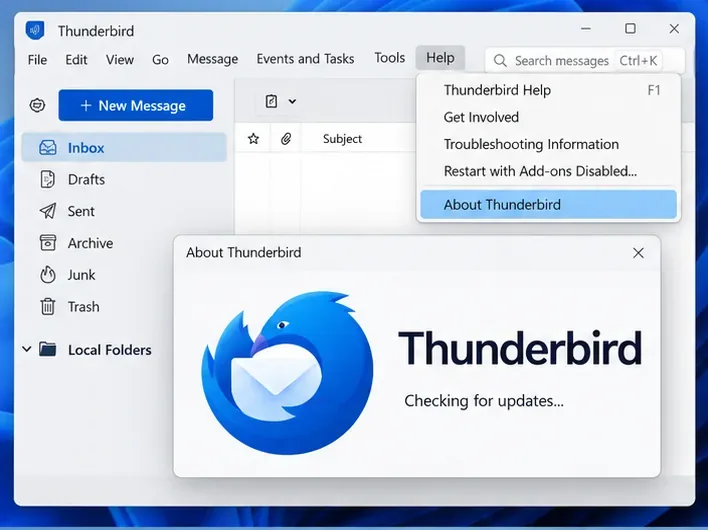Select Restart with Add-ons Disabled
The image size is (708, 530).
549,172
